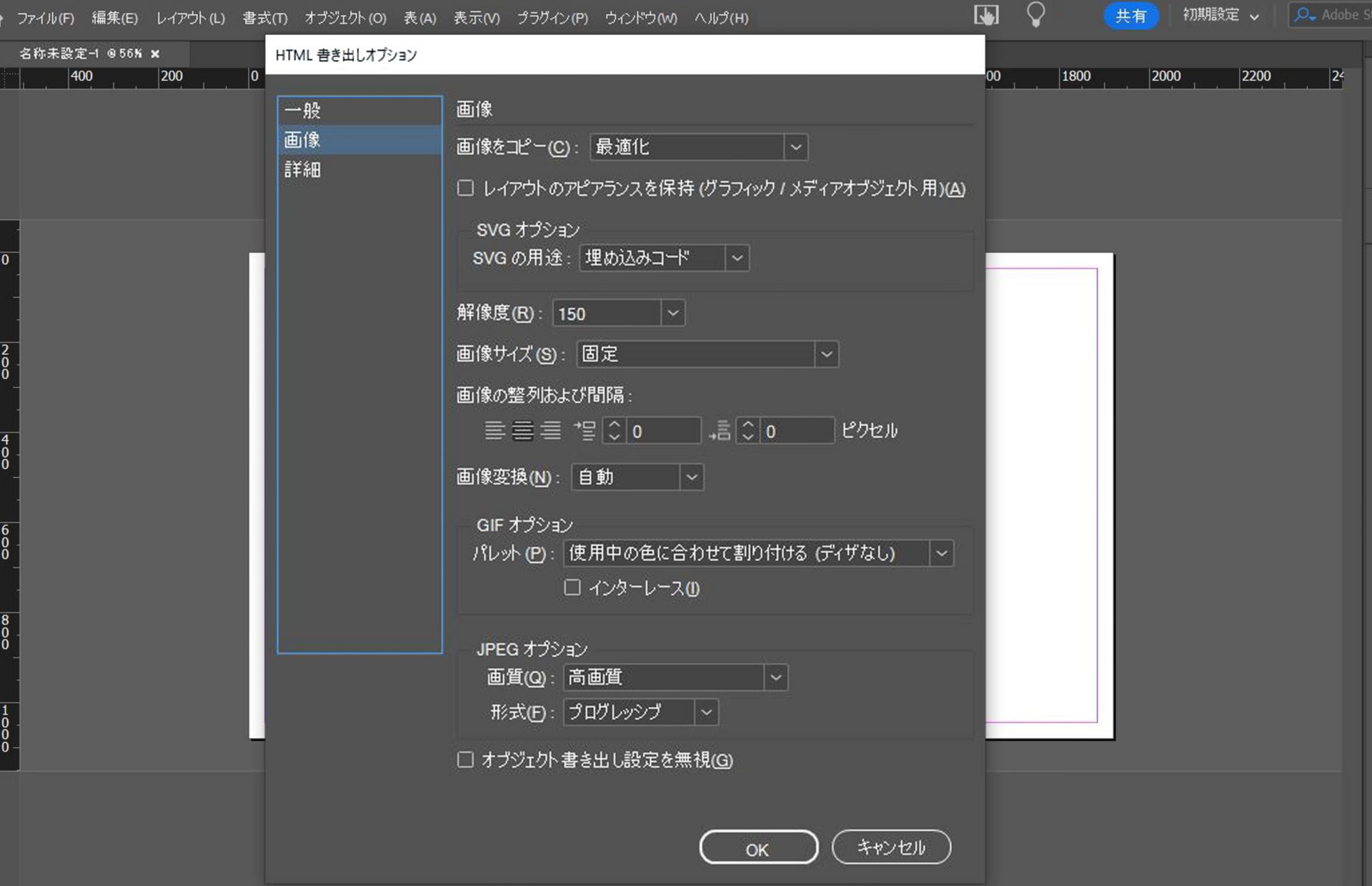
Task: Select the left image alignment icon
Action: 495,430
